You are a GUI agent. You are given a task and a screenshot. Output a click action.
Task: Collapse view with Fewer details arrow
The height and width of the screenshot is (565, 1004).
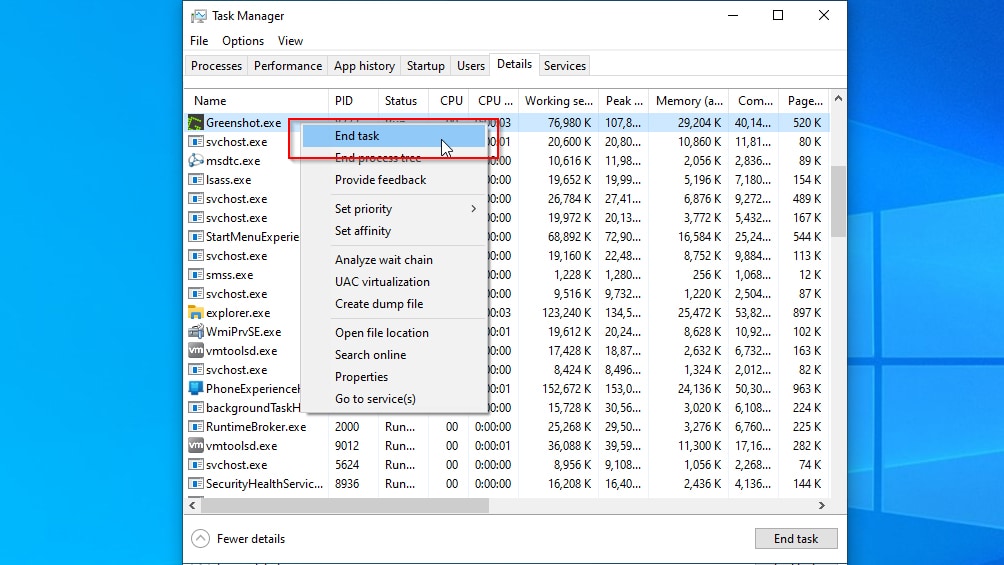click(x=201, y=539)
